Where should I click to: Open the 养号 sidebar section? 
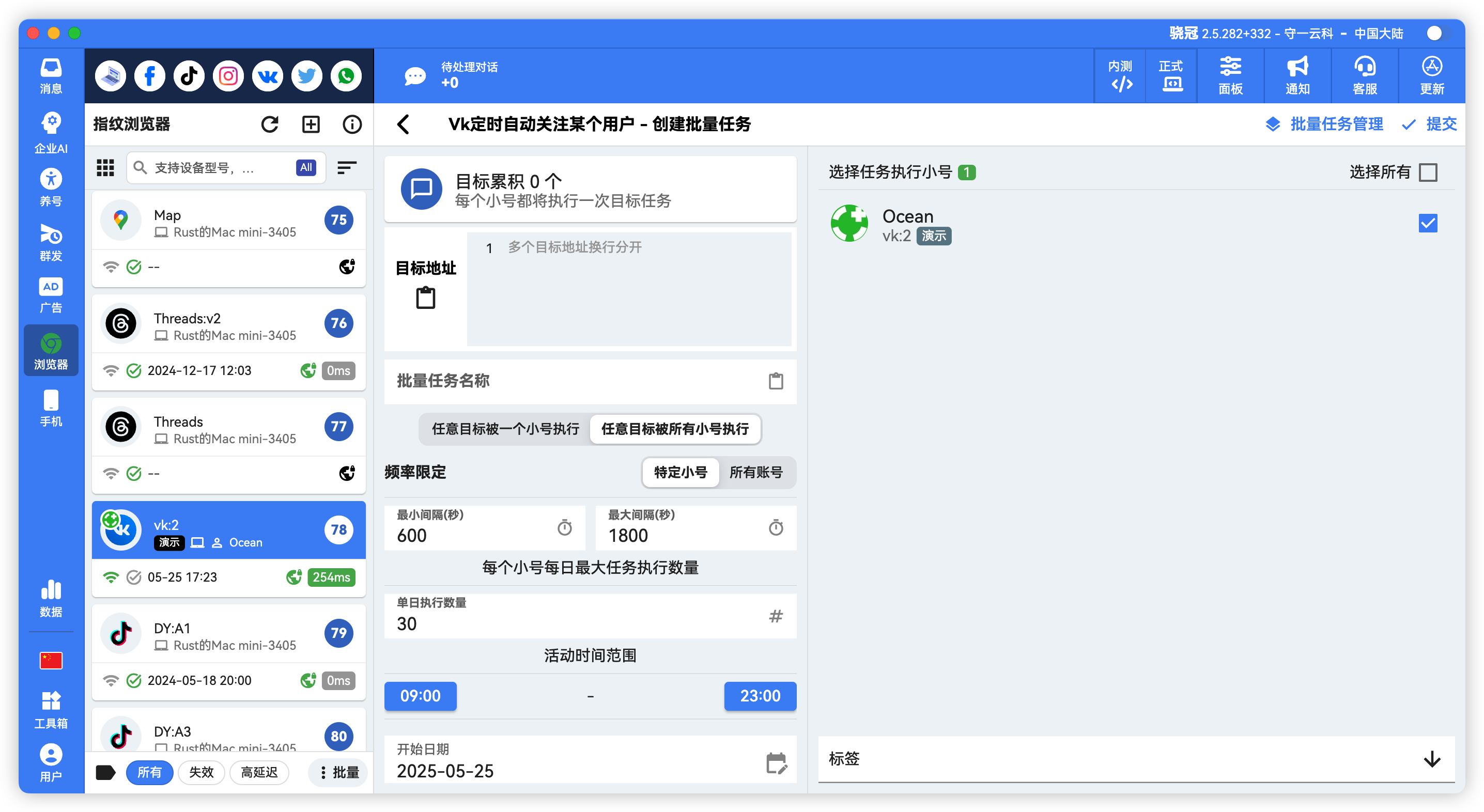(x=51, y=186)
